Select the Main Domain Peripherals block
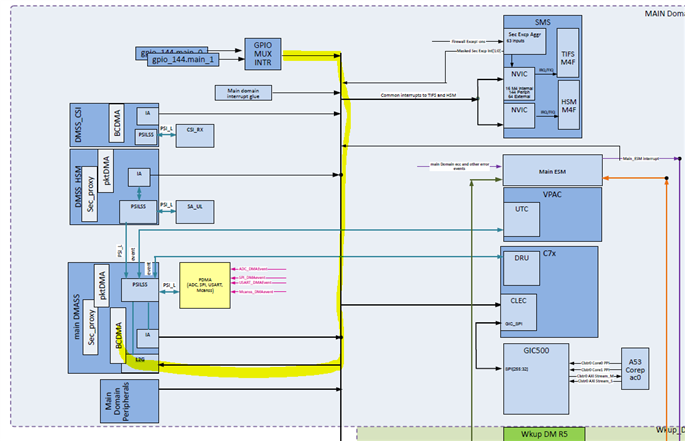The width and height of the screenshot is (685, 441). pos(129,401)
